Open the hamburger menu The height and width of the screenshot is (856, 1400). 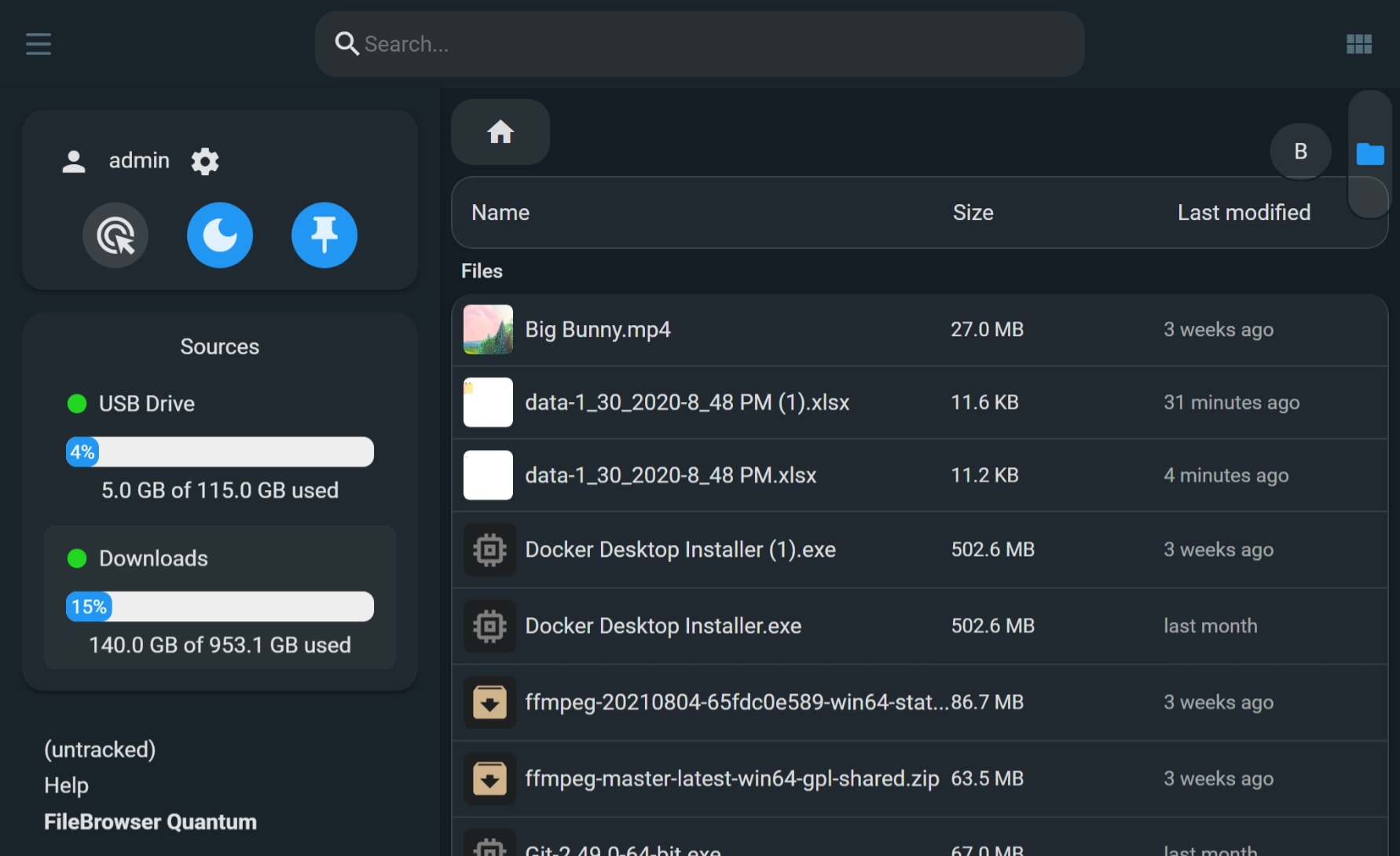coord(38,44)
